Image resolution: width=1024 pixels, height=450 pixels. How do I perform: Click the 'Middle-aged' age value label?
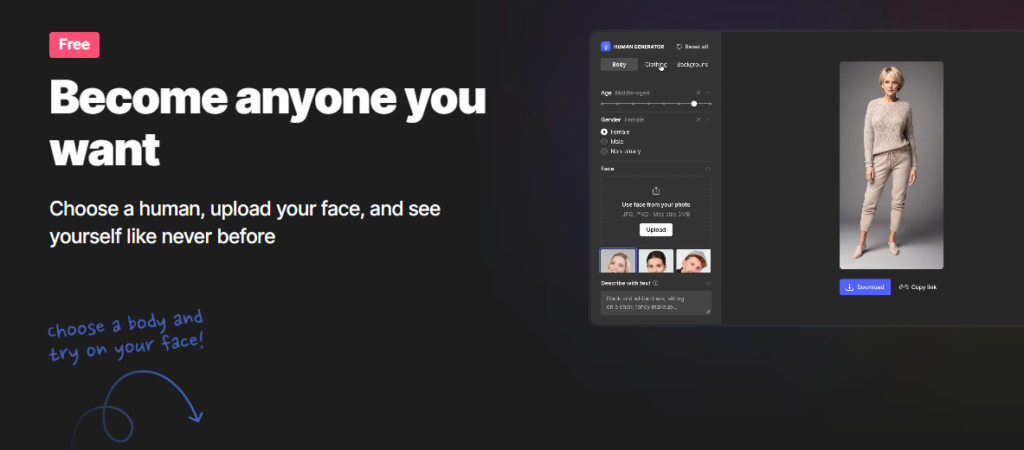632,93
